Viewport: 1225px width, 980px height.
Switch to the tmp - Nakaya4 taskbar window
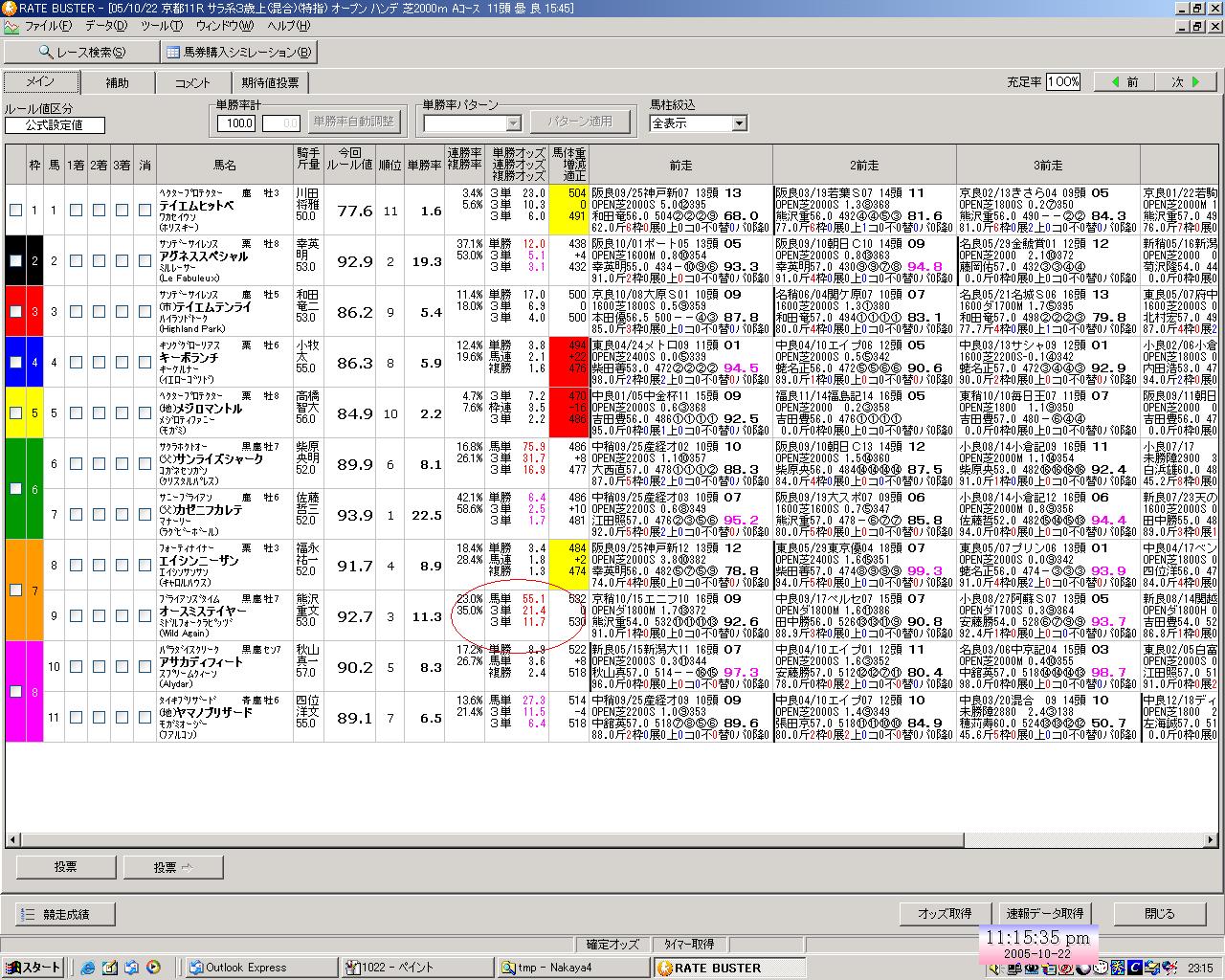pyautogui.click(x=572, y=968)
